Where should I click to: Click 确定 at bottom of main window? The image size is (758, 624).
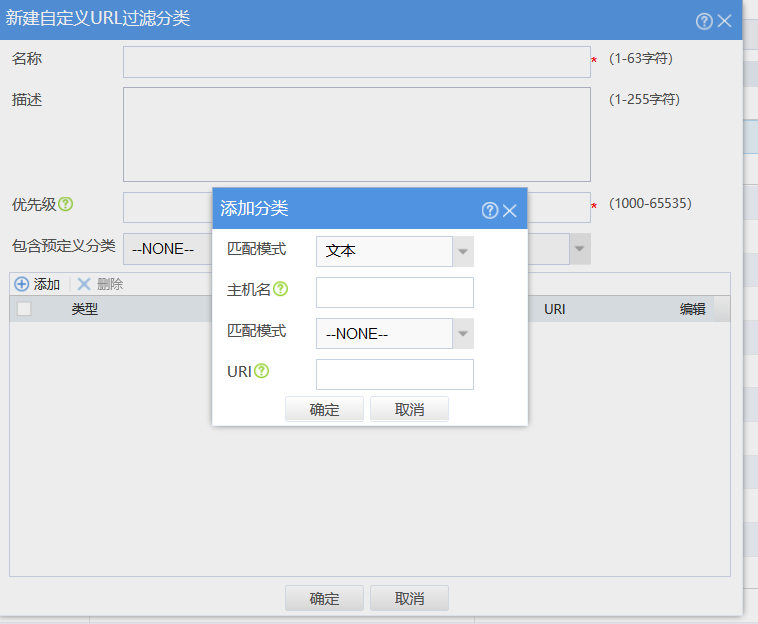click(x=324, y=598)
